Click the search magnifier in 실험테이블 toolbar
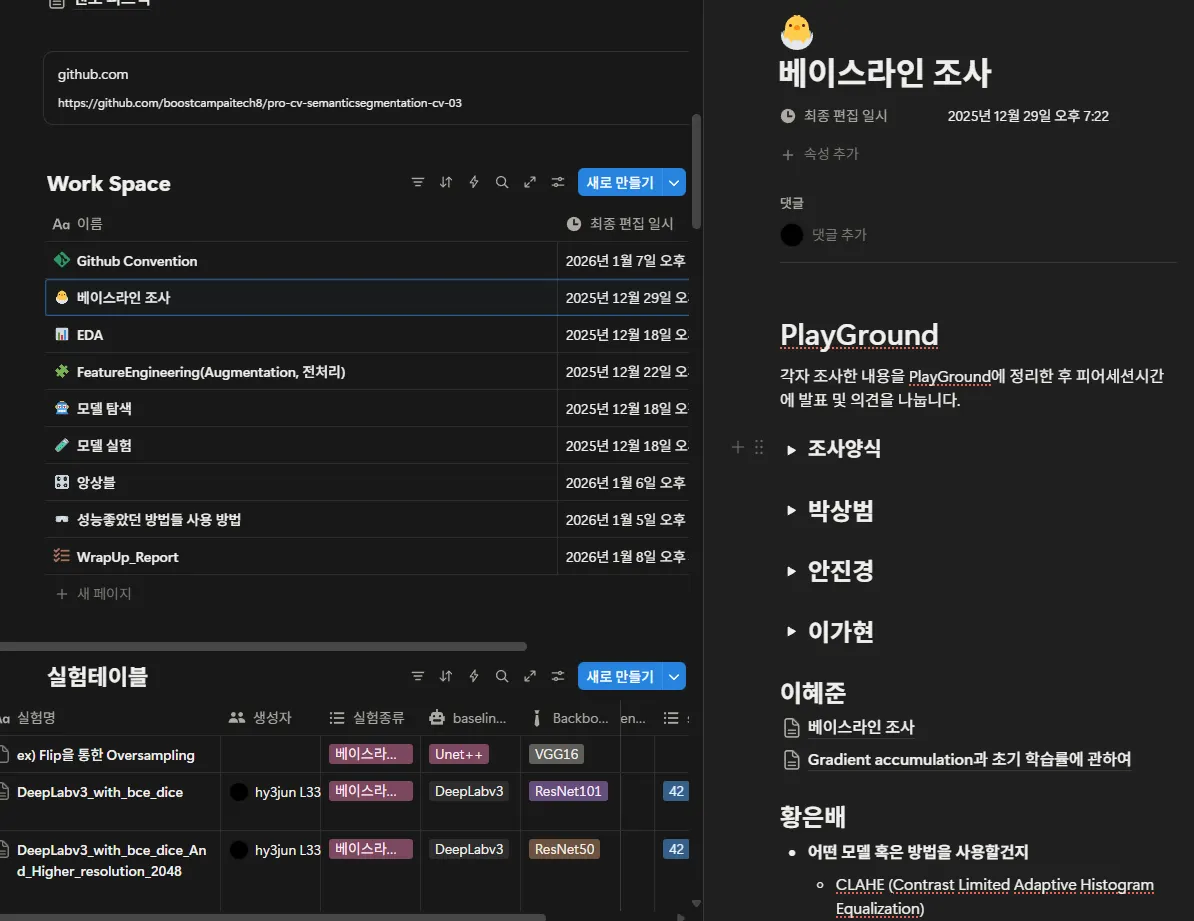Image resolution: width=1194 pixels, height=921 pixels. 502,676
